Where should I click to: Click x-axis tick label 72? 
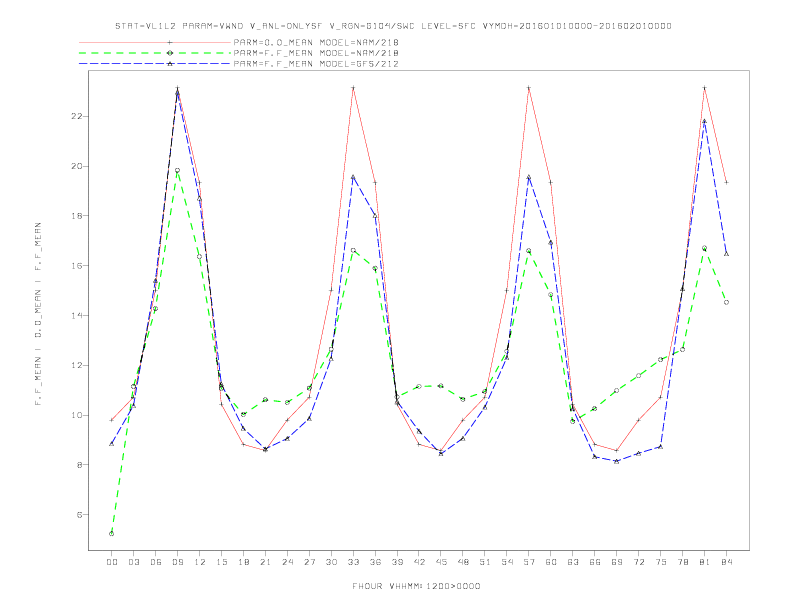[638, 562]
